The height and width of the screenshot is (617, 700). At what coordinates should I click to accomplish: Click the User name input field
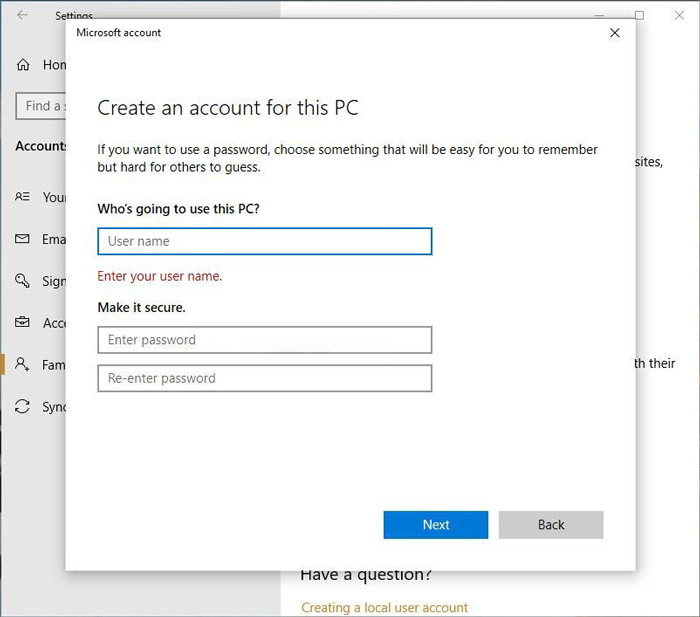click(265, 242)
